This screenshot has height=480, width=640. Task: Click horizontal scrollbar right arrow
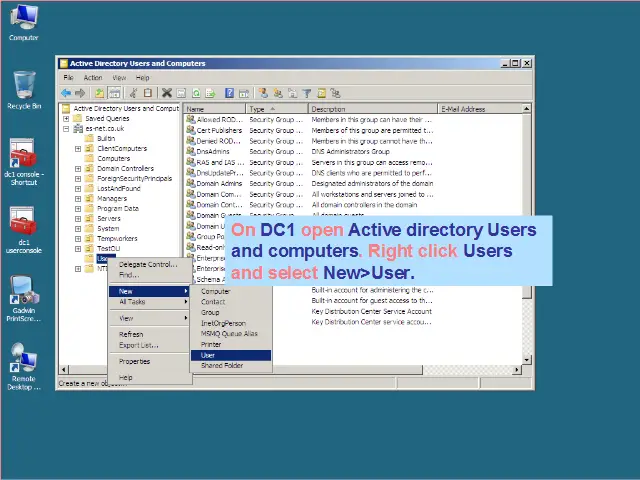click(x=517, y=370)
